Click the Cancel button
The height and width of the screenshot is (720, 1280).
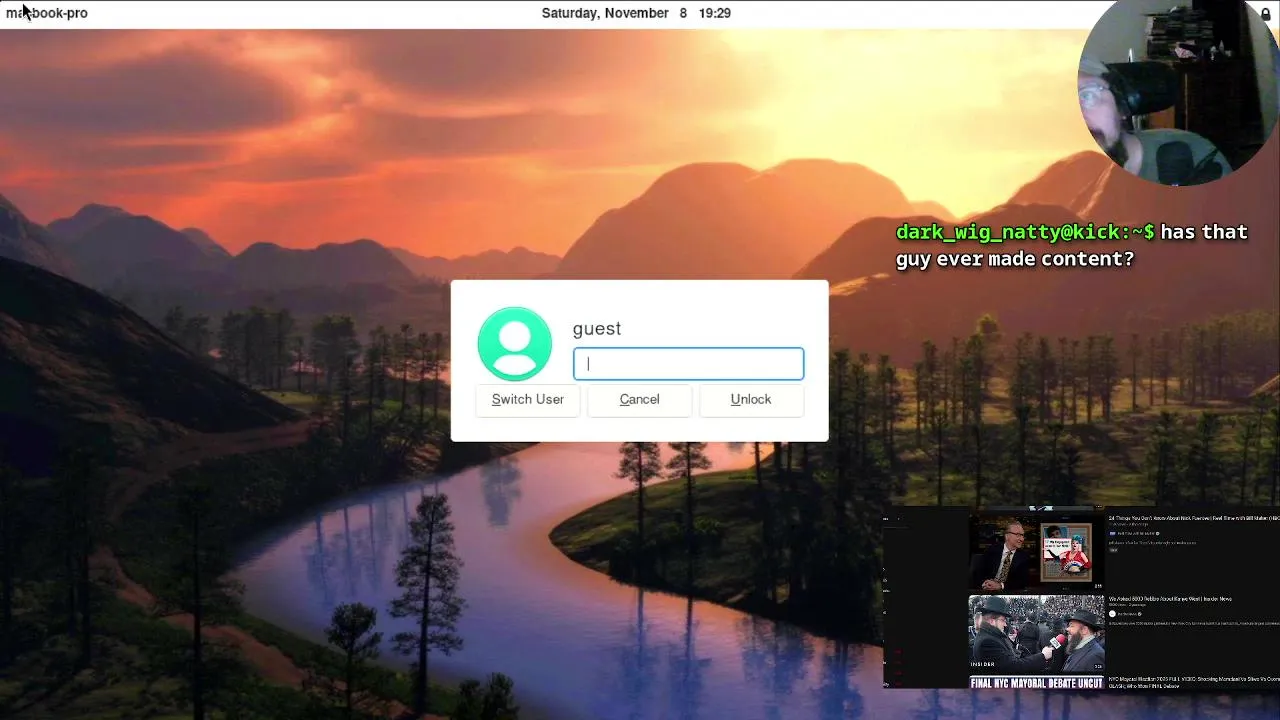point(639,399)
